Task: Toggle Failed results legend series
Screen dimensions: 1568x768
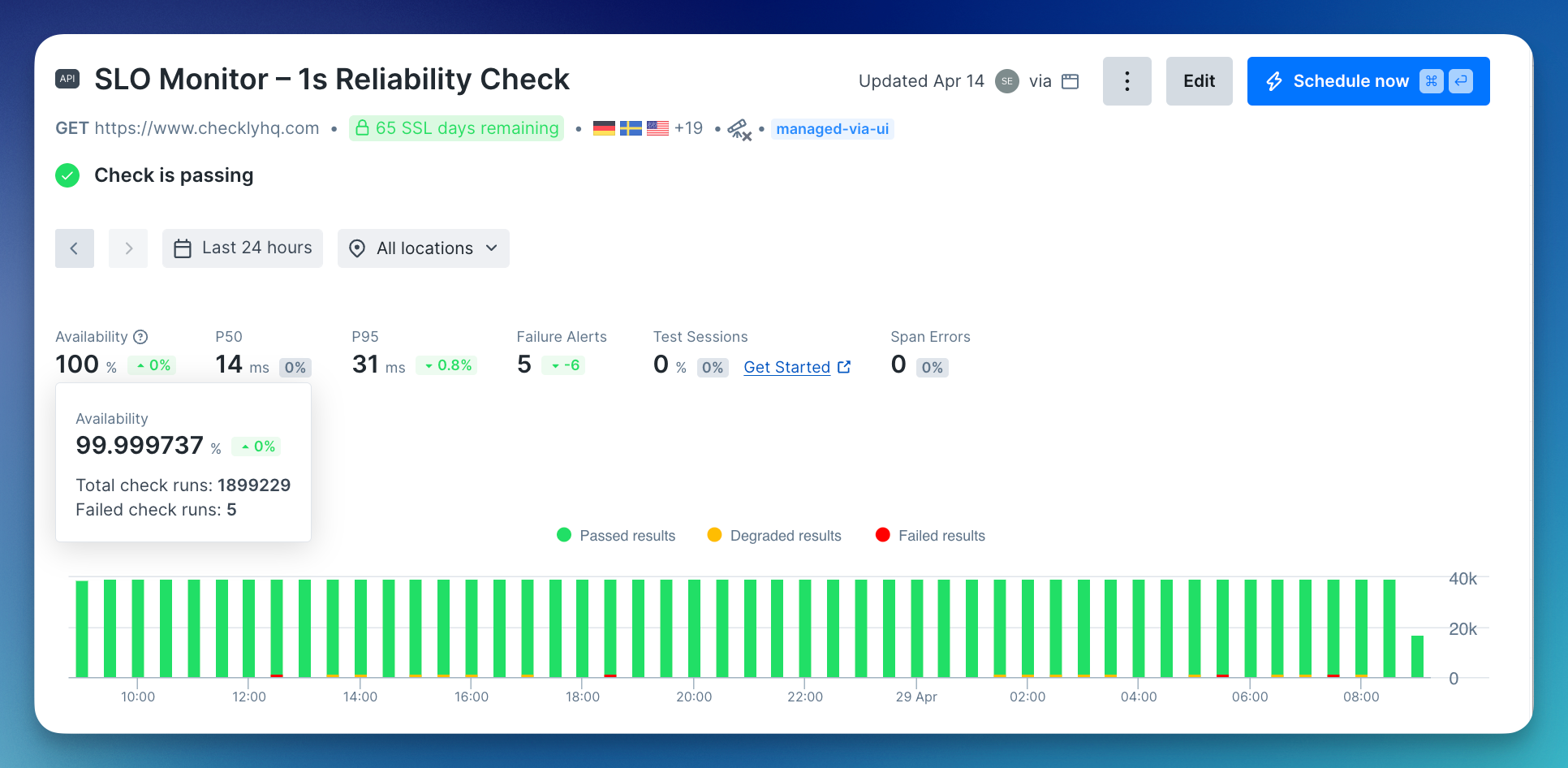Action: click(x=930, y=536)
